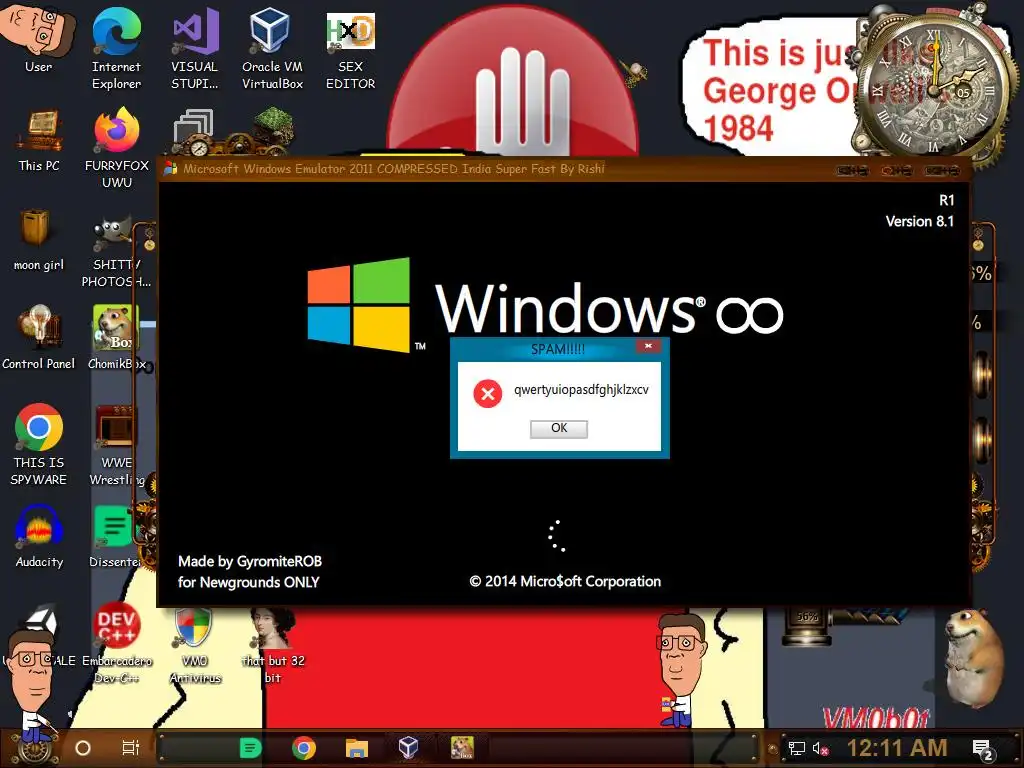This screenshot has height=768, width=1024.
Task: Open the notification center icon
Action: click(x=984, y=750)
